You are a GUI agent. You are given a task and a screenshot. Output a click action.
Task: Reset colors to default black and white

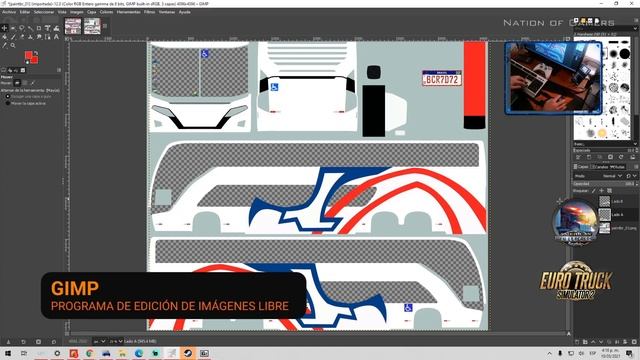(x=27, y=62)
